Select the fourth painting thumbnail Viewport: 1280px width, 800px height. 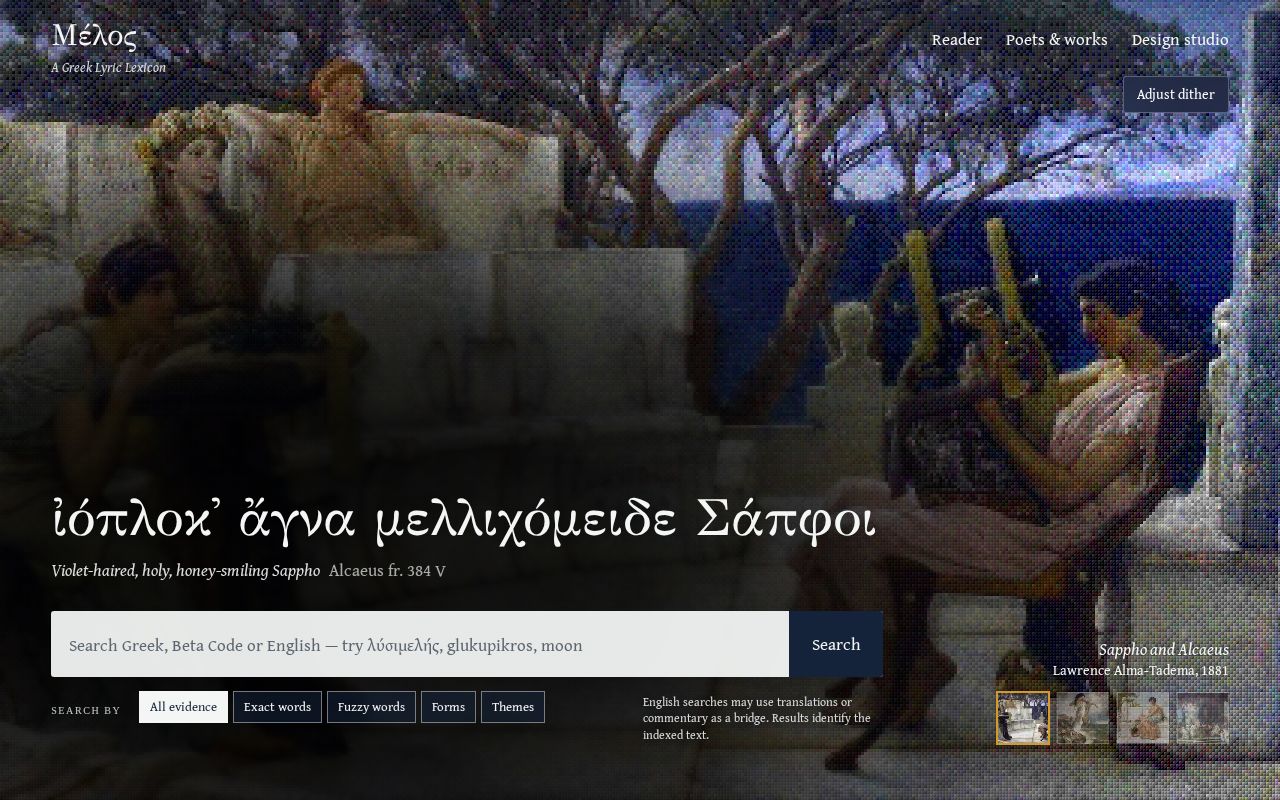pos(1203,718)
